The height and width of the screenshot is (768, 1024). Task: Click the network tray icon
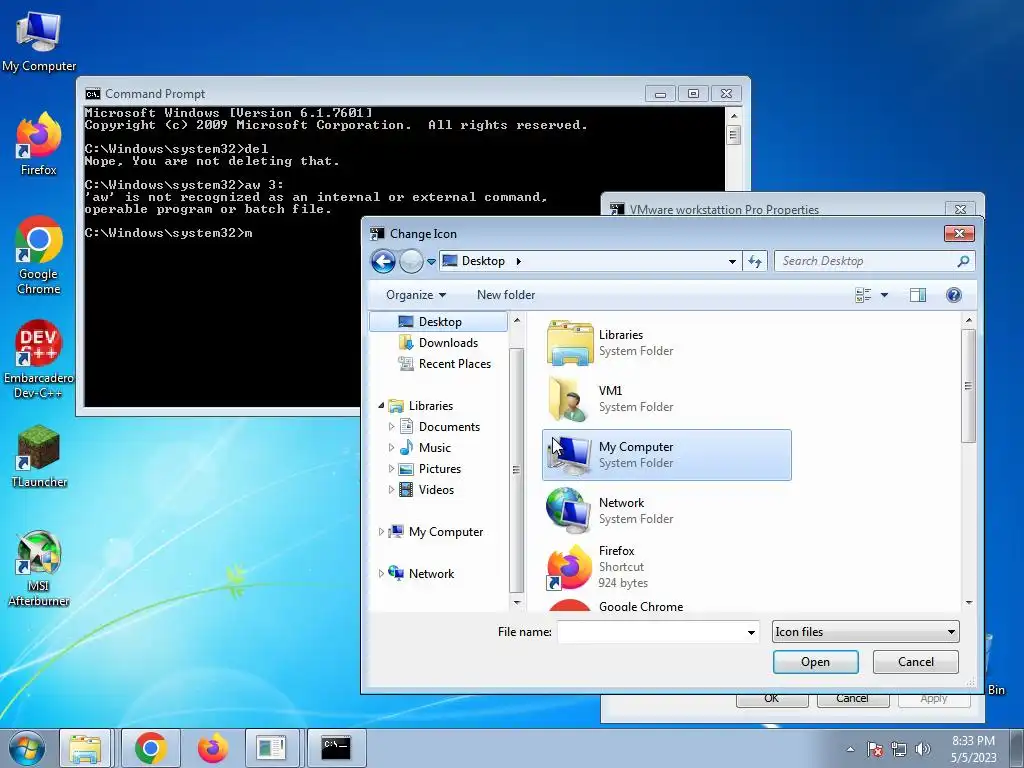click(899, 749)
